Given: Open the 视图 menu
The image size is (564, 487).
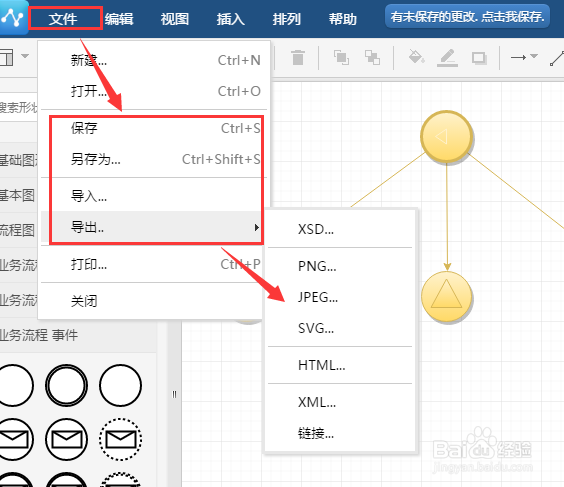Looking at the screenshot, I should tap(175, 18).
